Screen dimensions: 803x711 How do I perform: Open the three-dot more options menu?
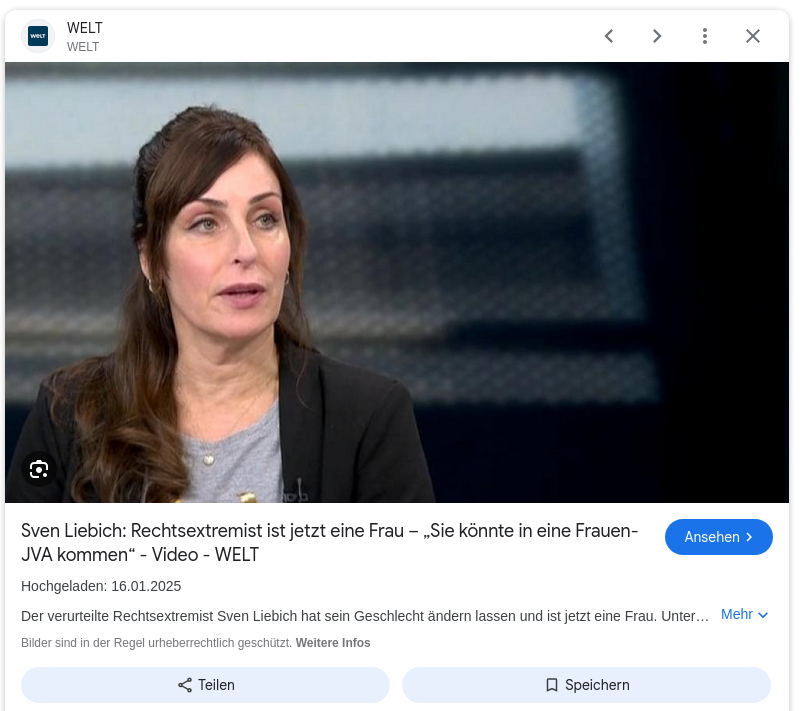705,36
